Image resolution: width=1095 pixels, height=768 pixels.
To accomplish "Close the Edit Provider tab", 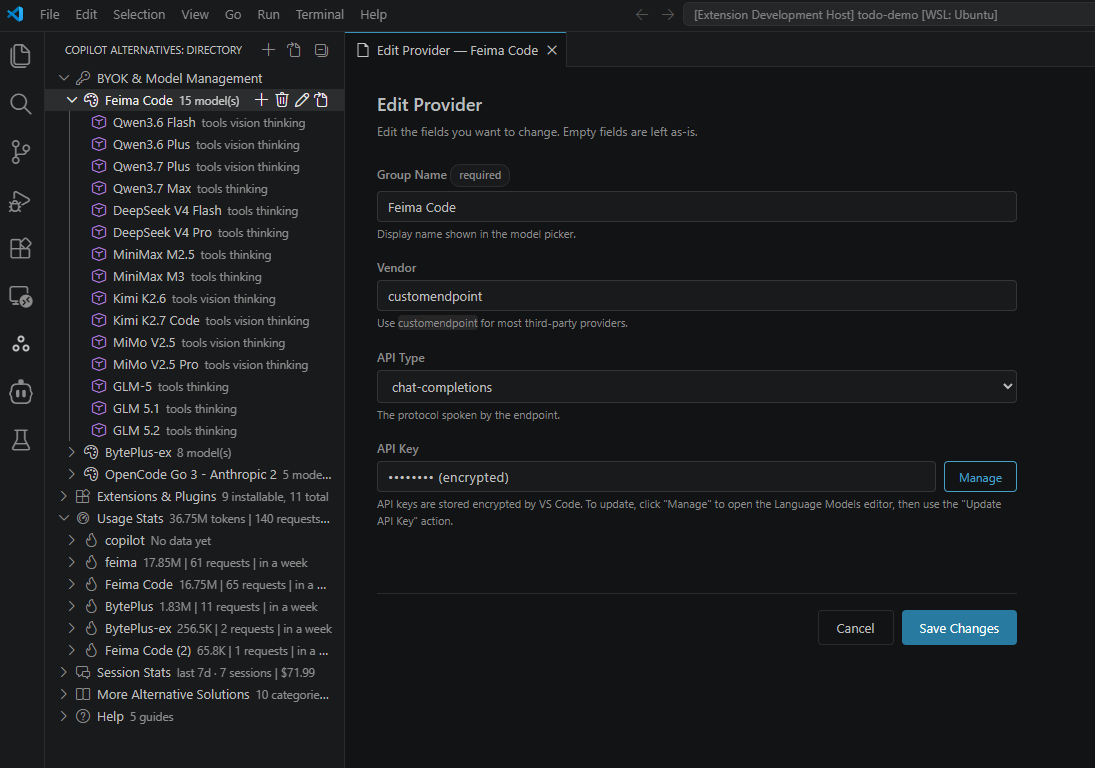I will click(552, 50).
